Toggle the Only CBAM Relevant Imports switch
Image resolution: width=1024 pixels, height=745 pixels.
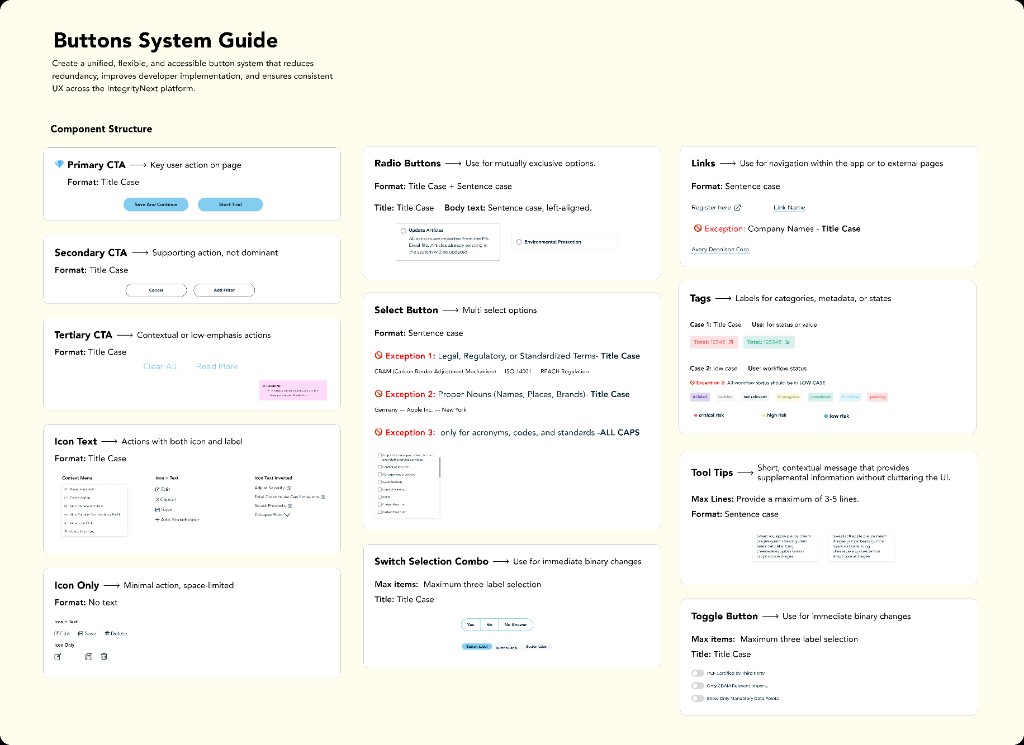click(697, 686)
